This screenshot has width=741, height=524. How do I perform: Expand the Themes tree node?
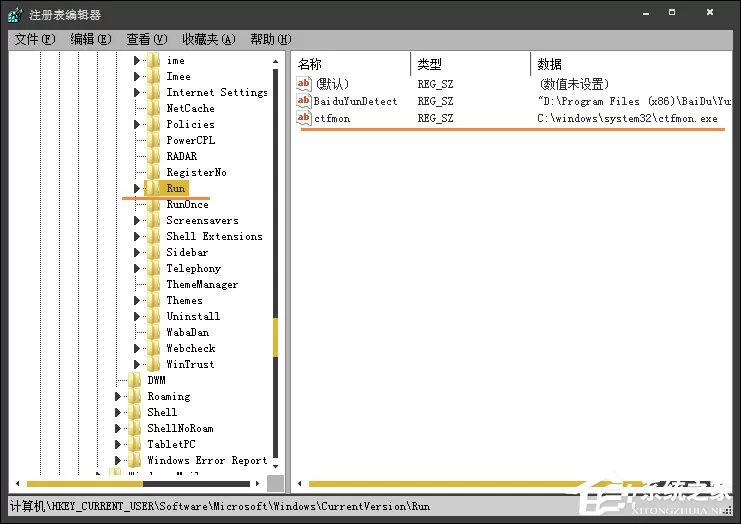[x=137, y=300]
